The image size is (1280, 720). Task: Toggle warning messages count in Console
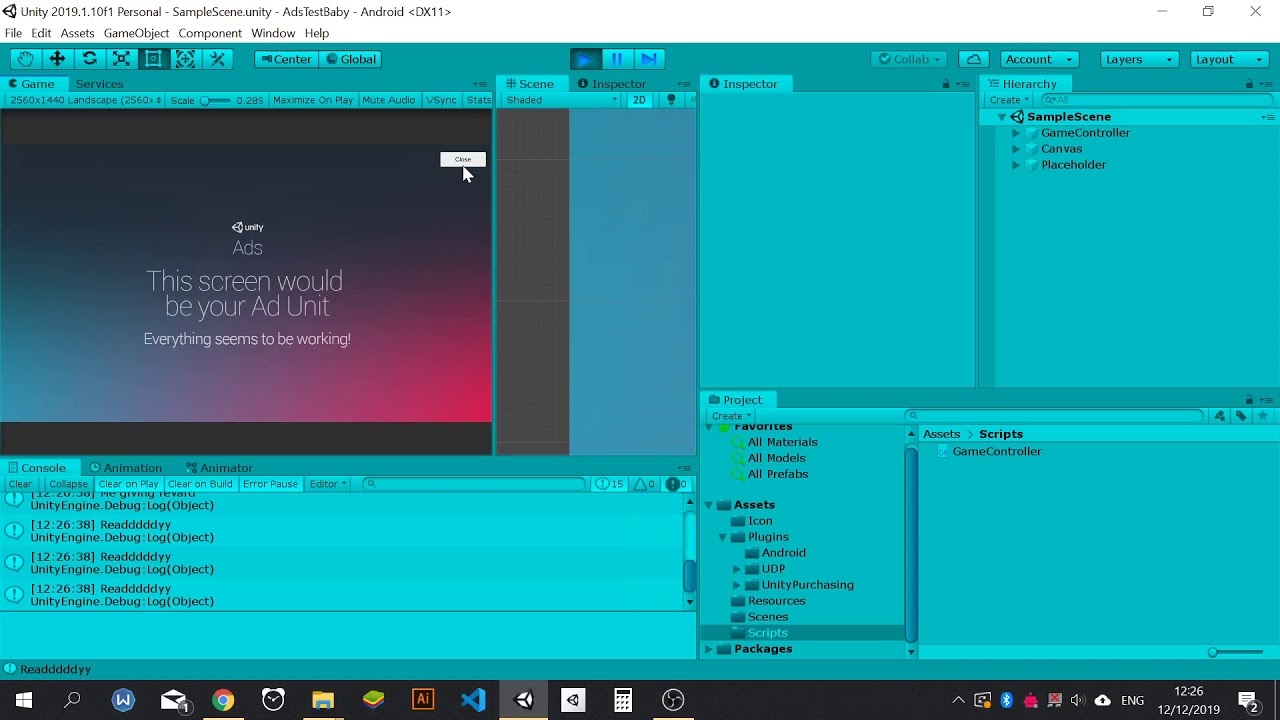tap(644, 484)
